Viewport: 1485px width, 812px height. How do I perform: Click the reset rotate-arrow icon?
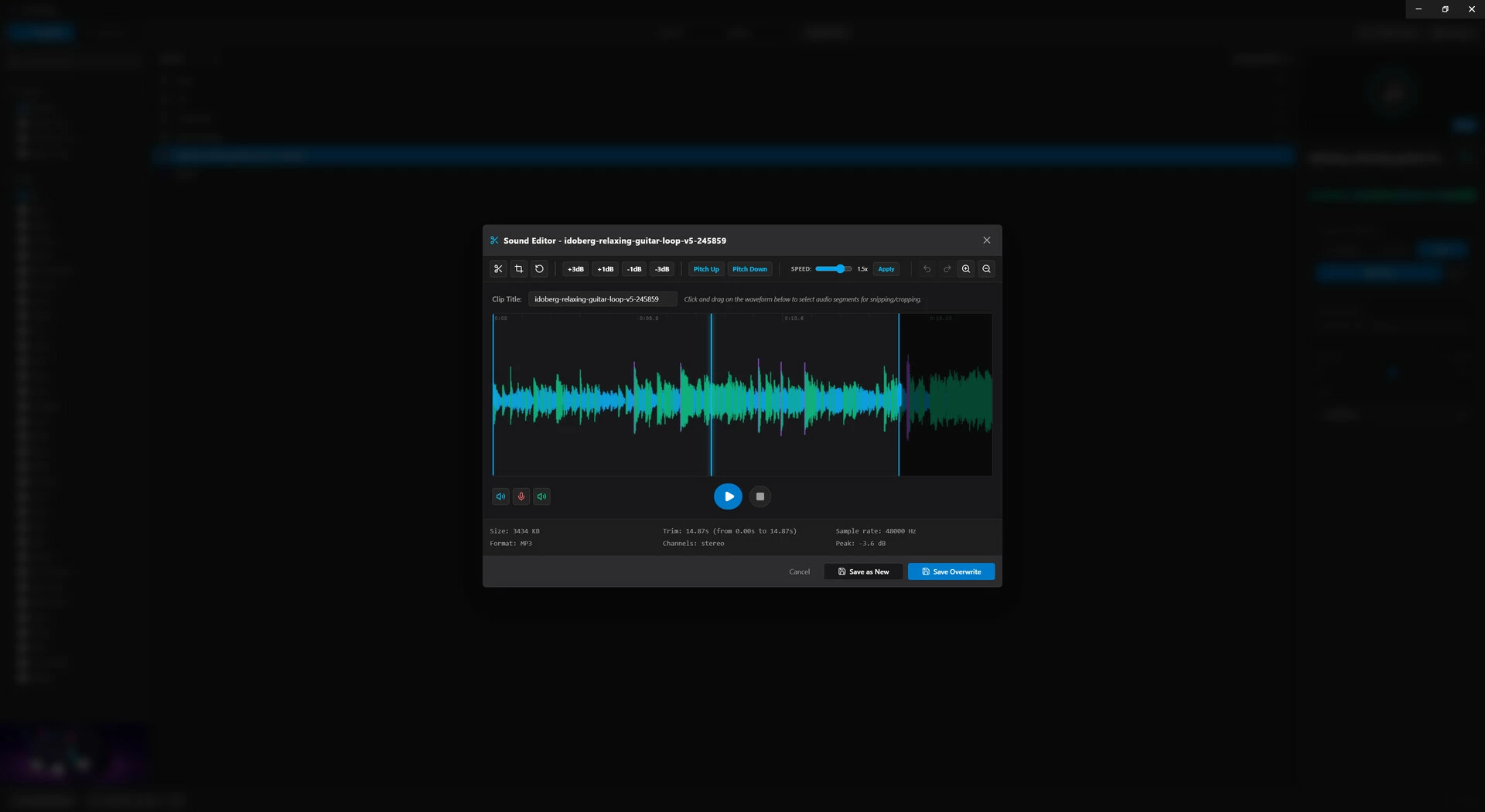(x=540, y=269)
